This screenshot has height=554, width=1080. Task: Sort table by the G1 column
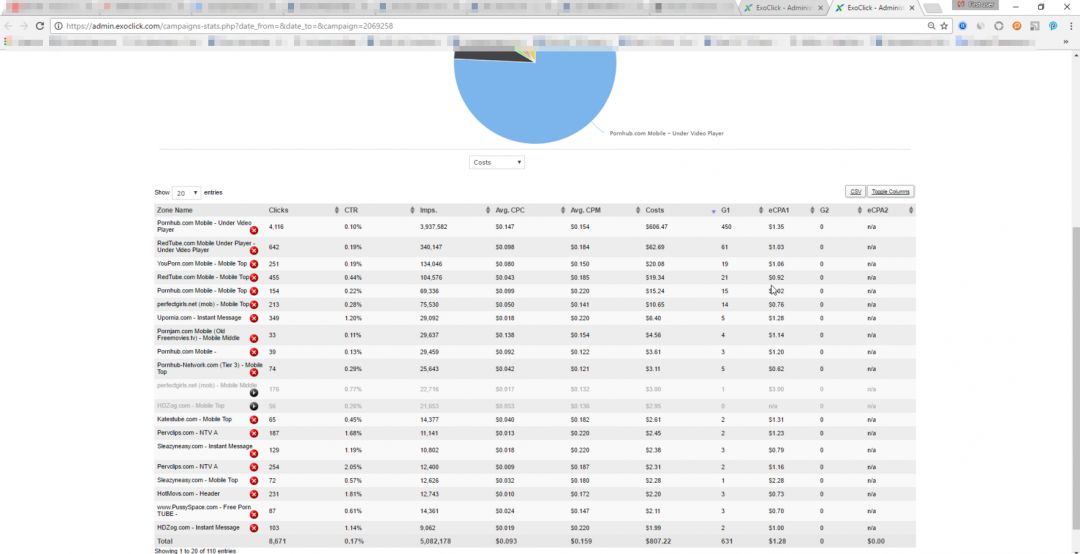click(x=742, y=210)
